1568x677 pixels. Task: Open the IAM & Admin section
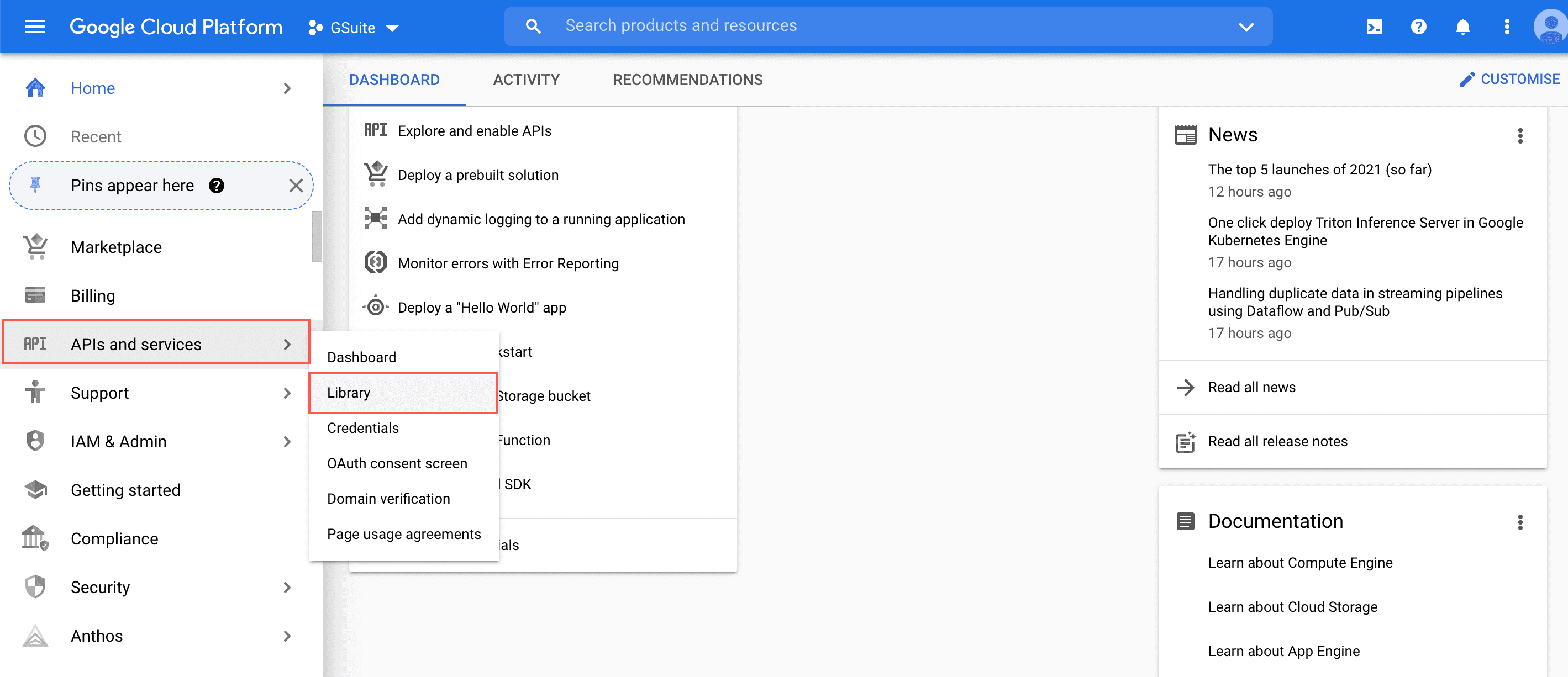tap(119, 441)
